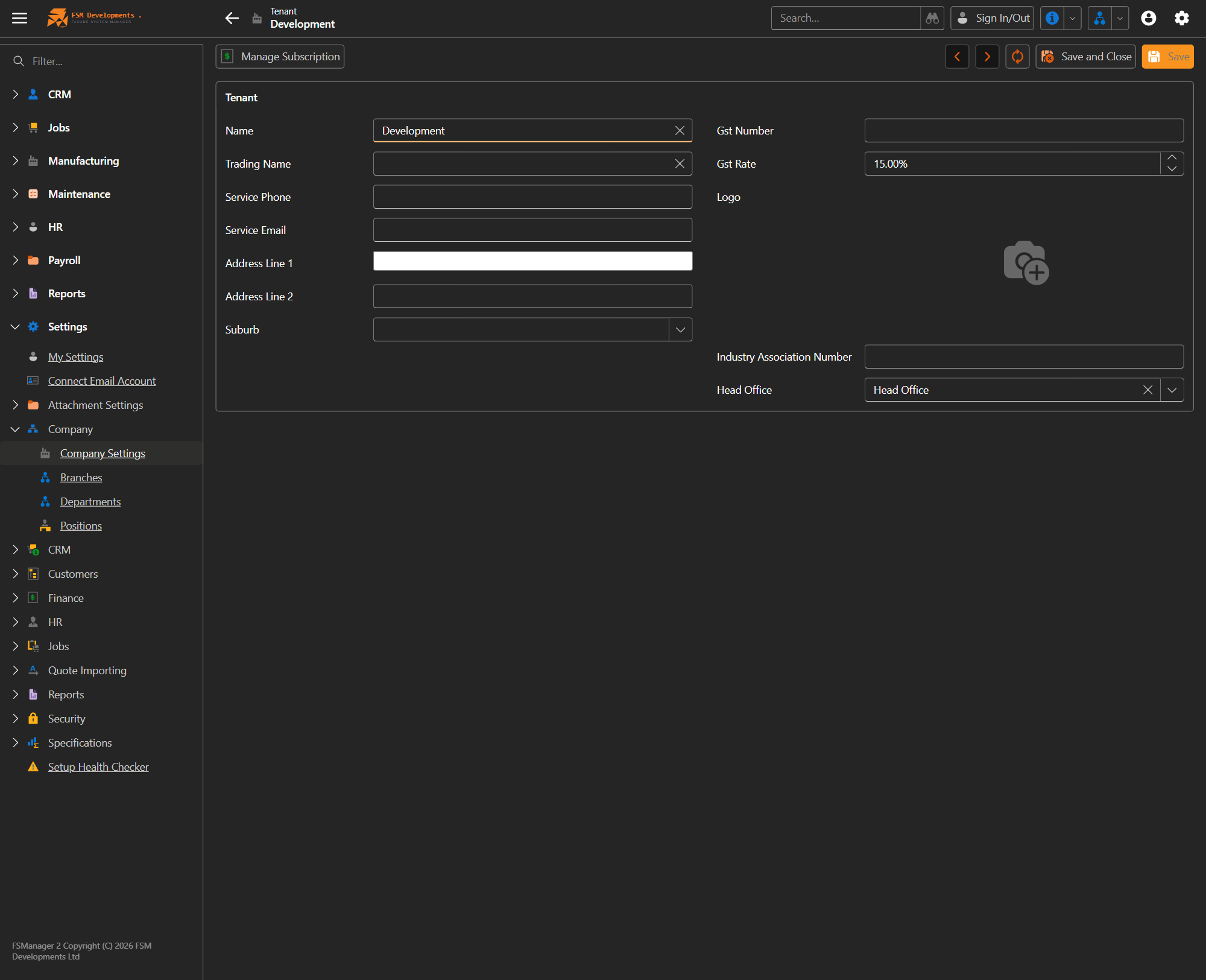Click Manage Subscription button
Image resolution: width=1206 pixels, height=980 pixels.
pyautogui.click(x=280, y=57)
